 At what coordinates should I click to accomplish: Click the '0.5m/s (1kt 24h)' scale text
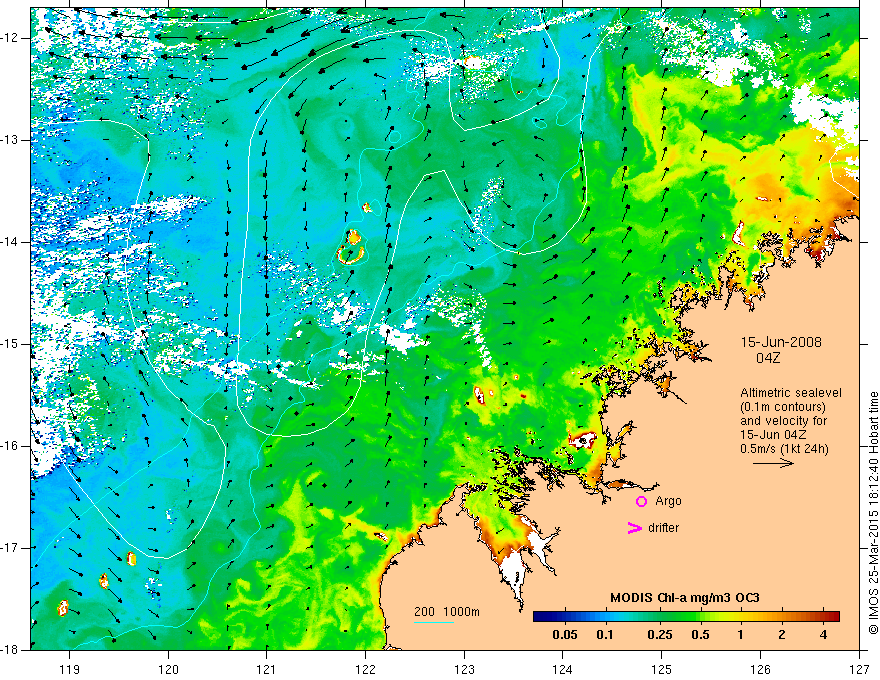pos(785,449)
